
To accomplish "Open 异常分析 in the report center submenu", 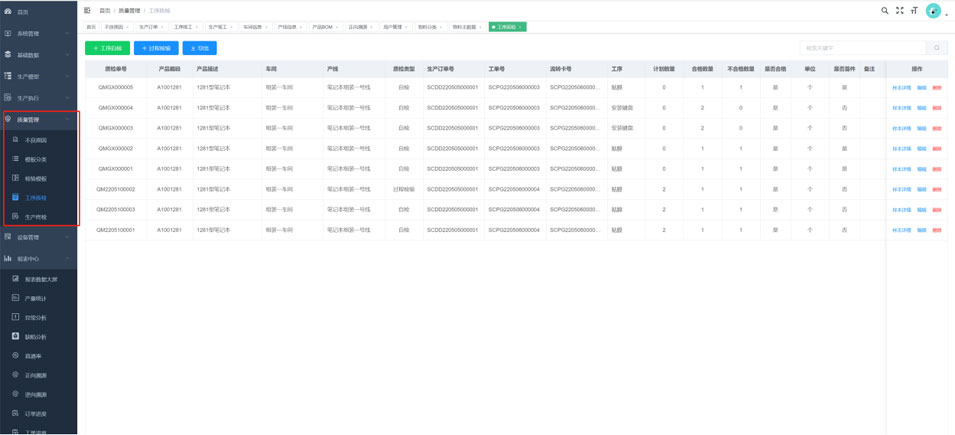I will tap(36, 317).
